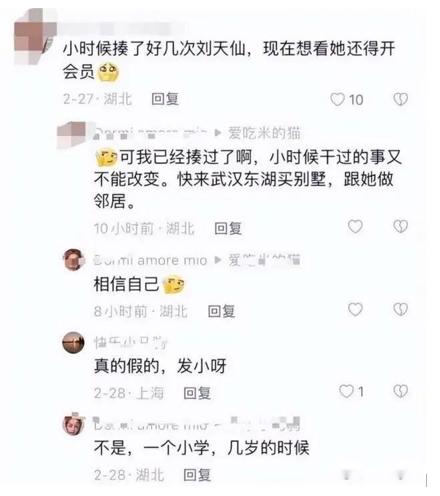Screen dimensions: 440x496
Task: Open the amore mio username above 相信自己
Action: [x=150, y=260]
